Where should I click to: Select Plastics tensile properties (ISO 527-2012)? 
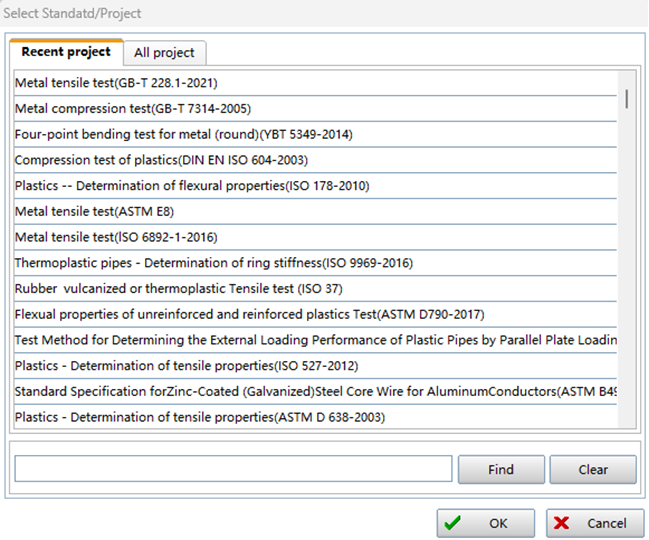(186, 366)
